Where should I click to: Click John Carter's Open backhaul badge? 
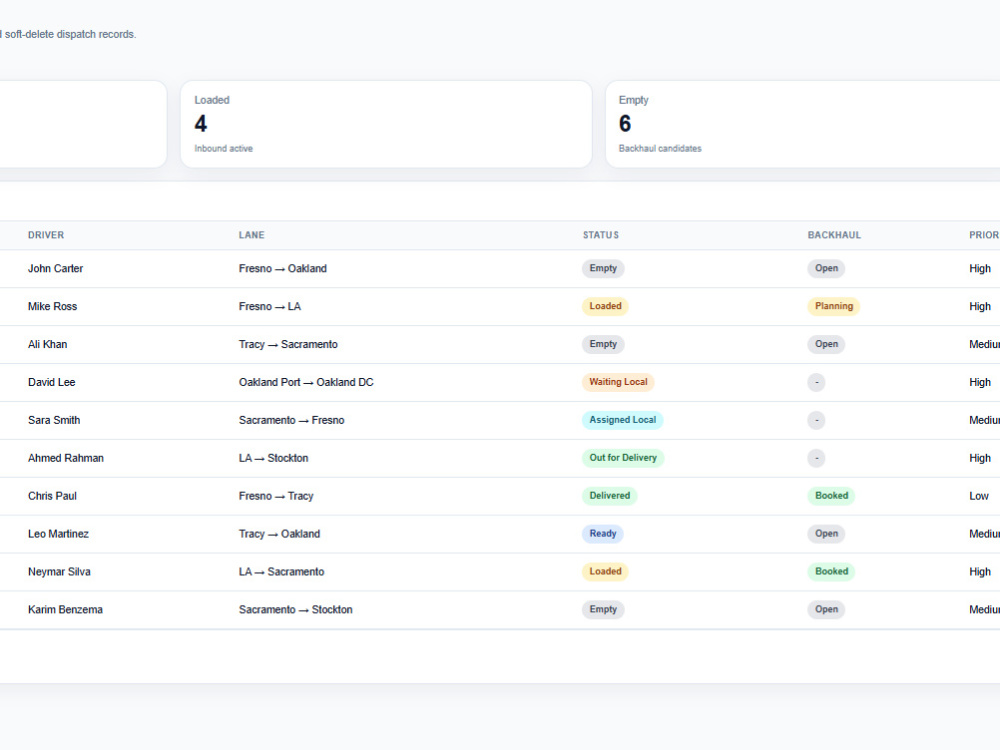(x=827, y=268)
